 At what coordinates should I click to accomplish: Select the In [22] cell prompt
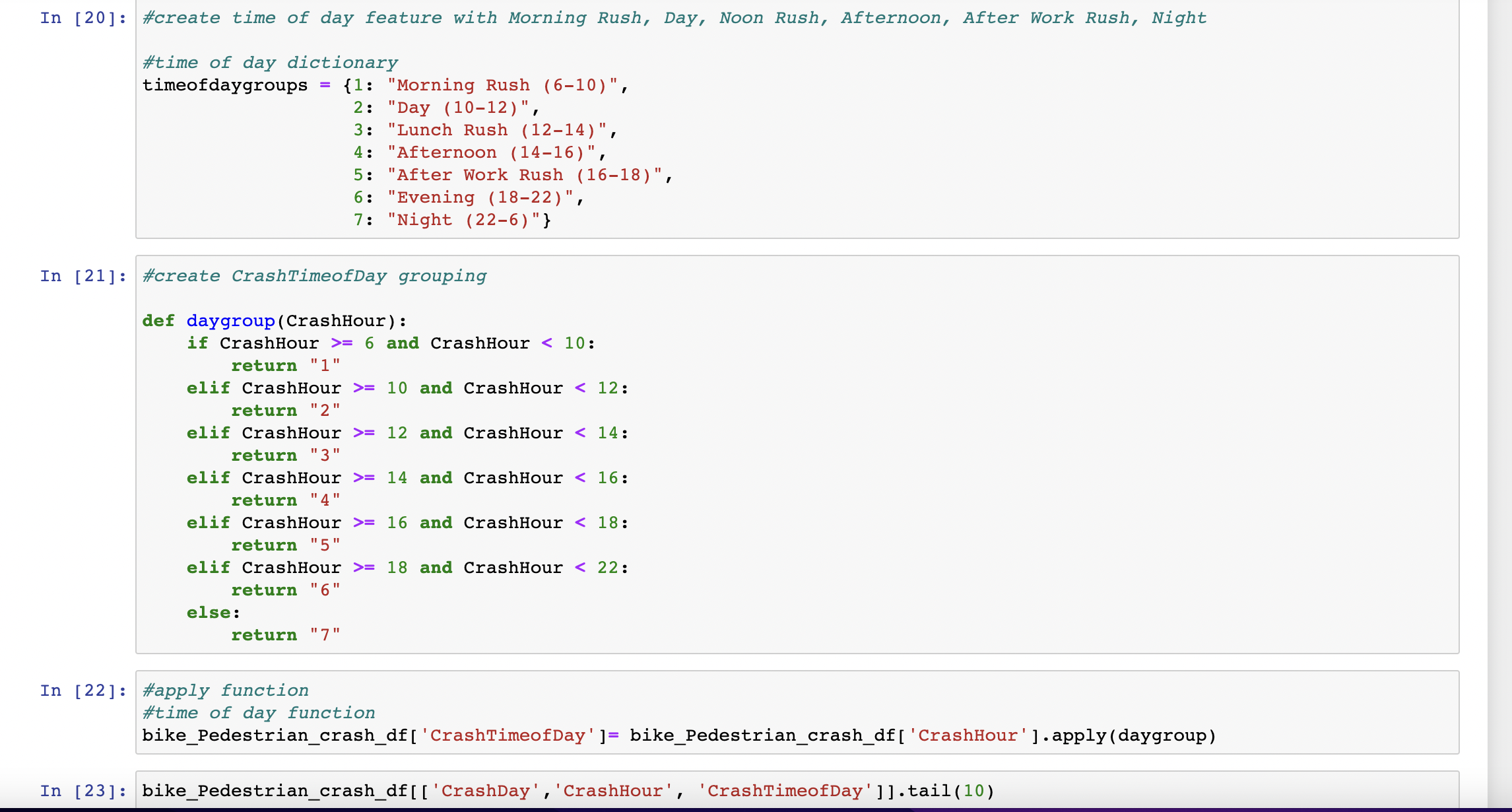click(83, 691)
